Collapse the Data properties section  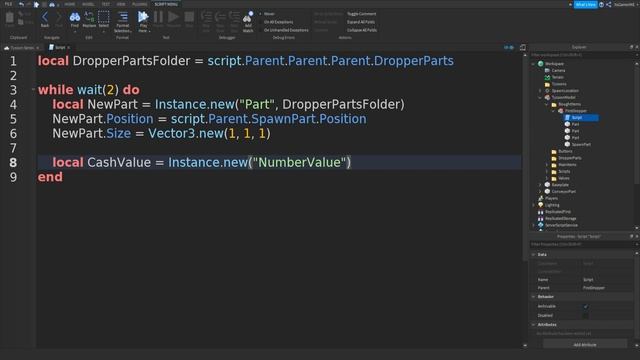pyautogui.click(x=533, y=254)
